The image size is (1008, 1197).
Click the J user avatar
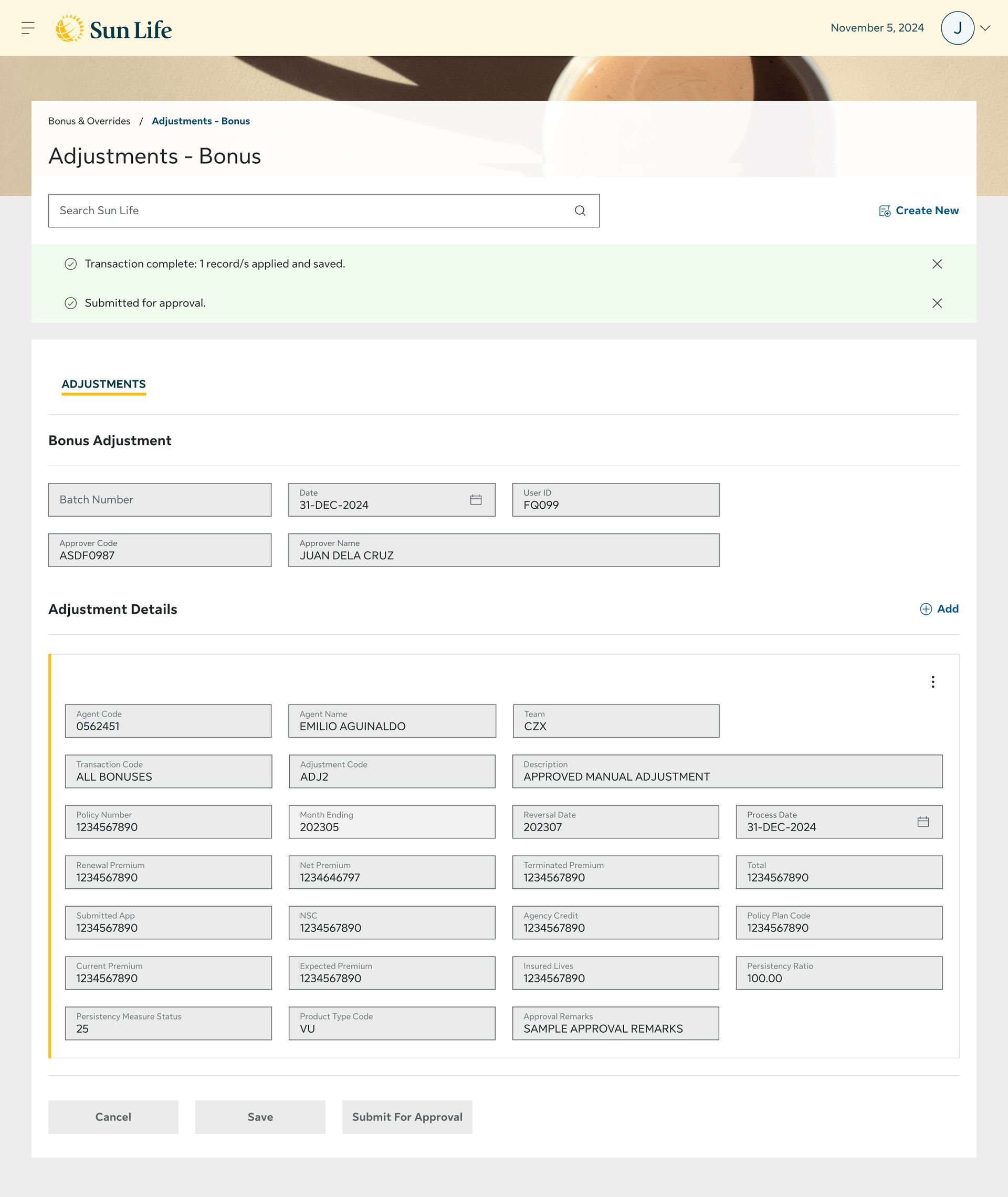click(x=957, y=28)
